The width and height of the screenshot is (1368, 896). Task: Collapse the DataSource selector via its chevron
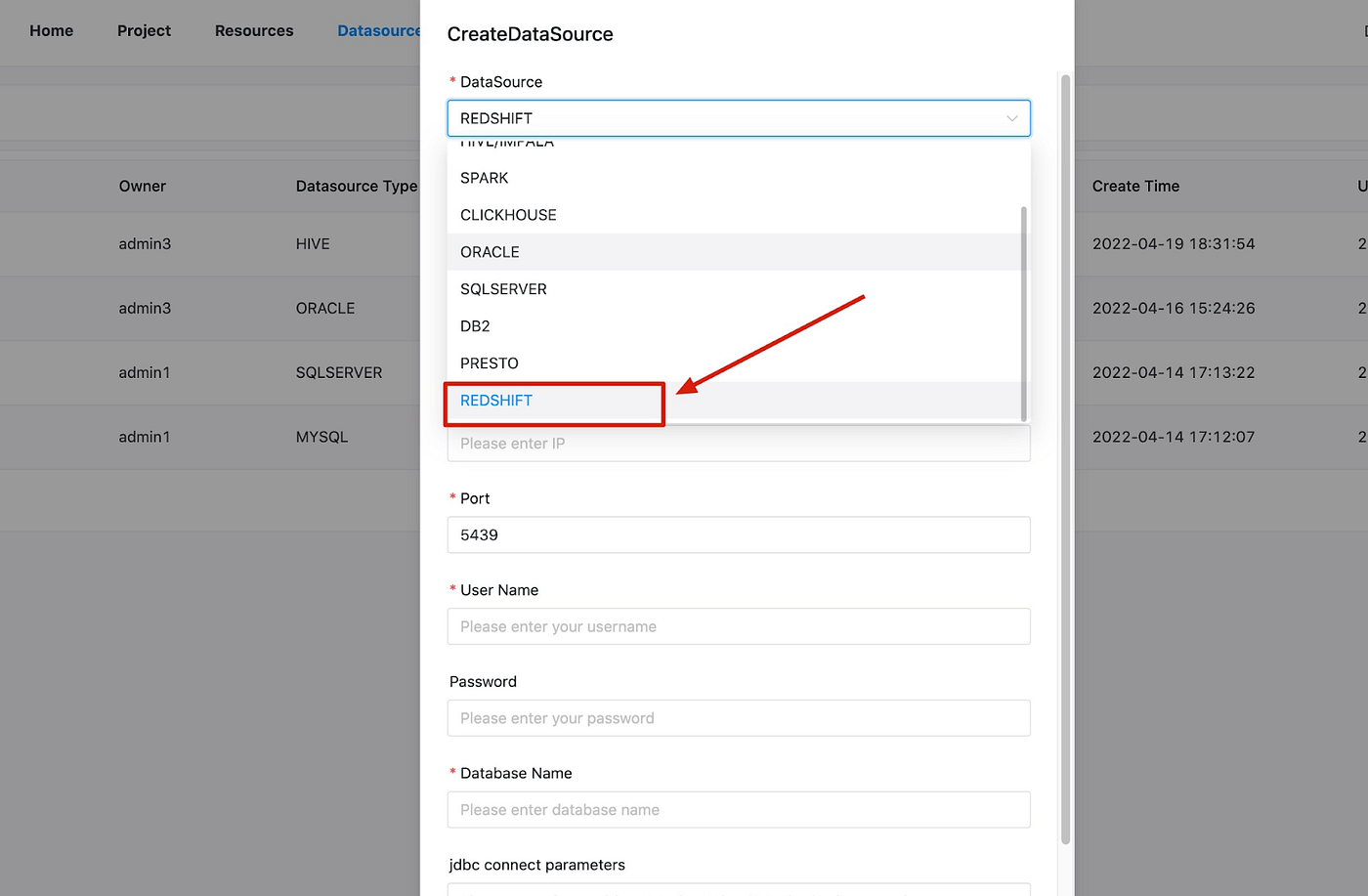[x=1012, y=118]
